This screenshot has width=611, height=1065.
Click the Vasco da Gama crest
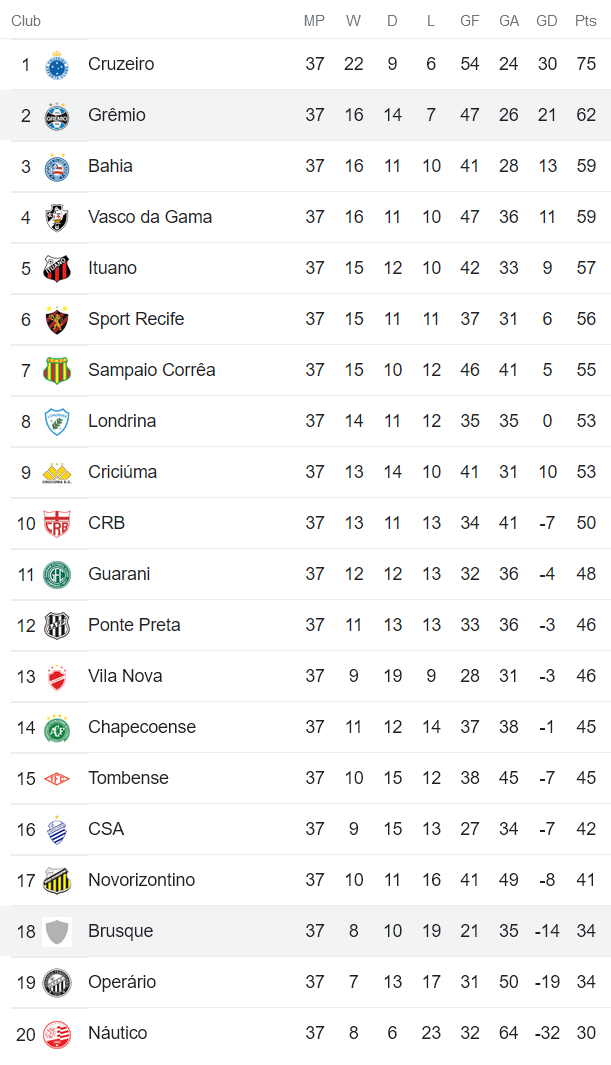tap(57, 218)
